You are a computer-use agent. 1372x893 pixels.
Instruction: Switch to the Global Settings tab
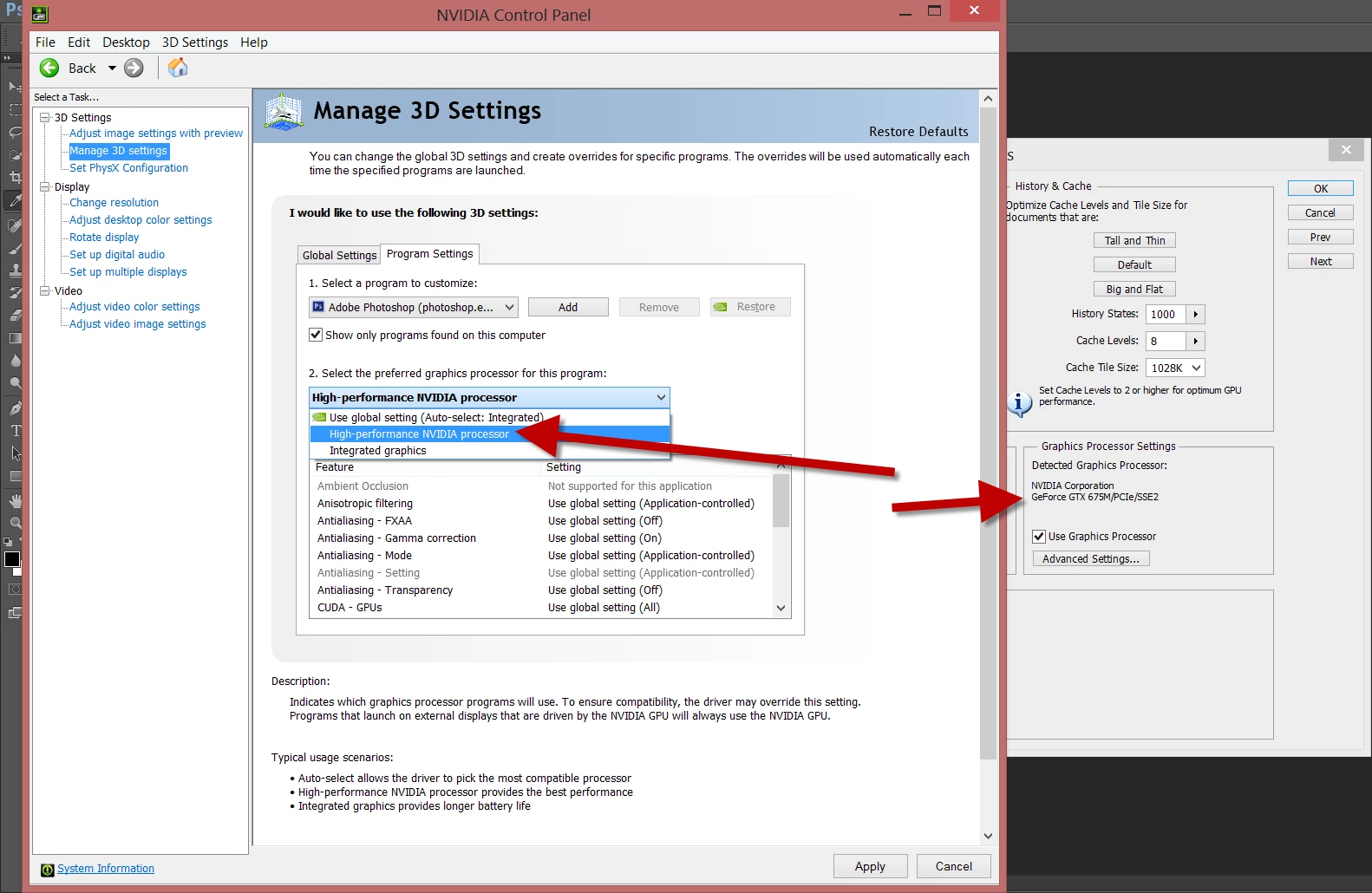339,255
